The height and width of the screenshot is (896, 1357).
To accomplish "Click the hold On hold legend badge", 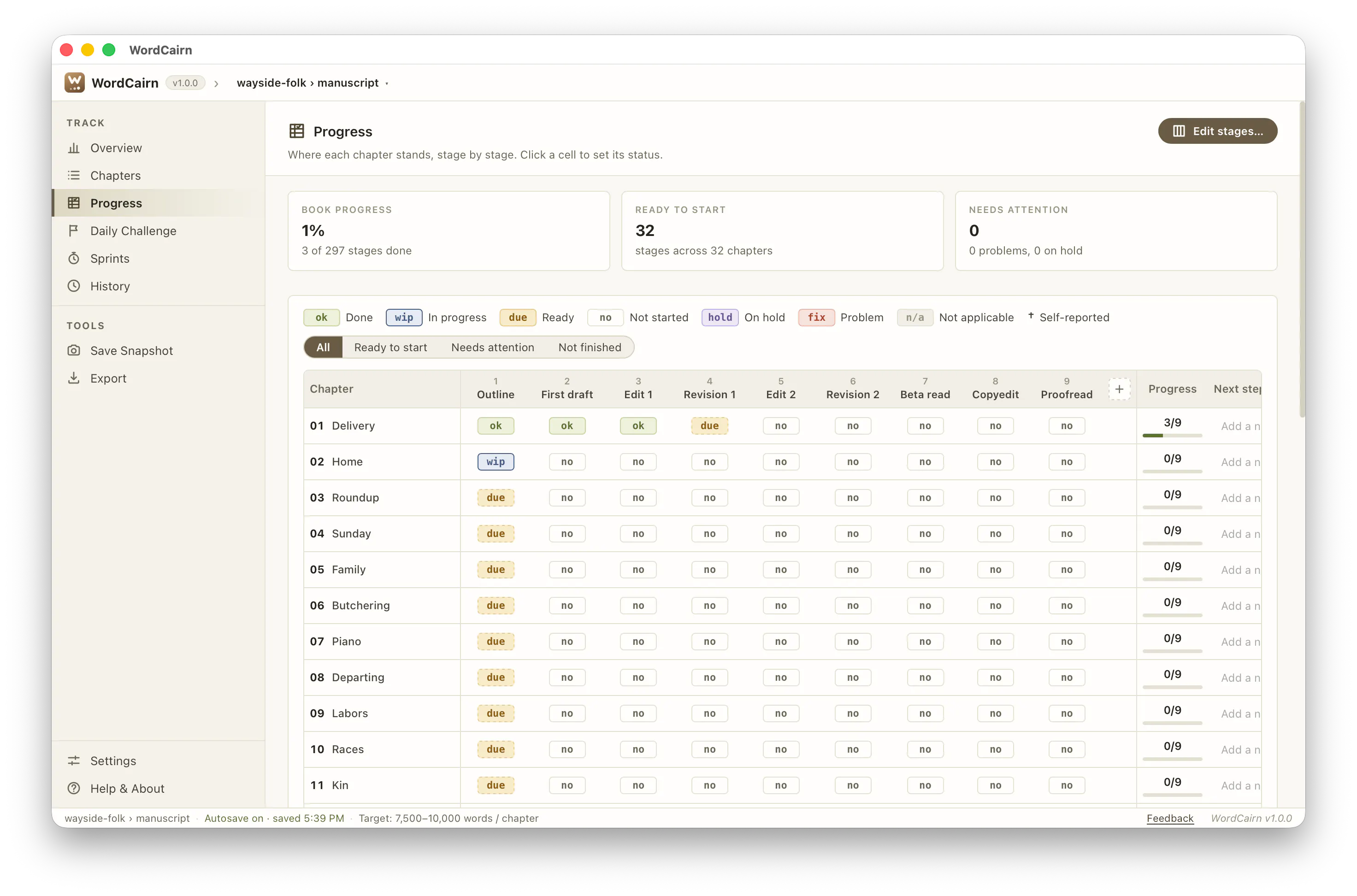I will coord(720,317).
